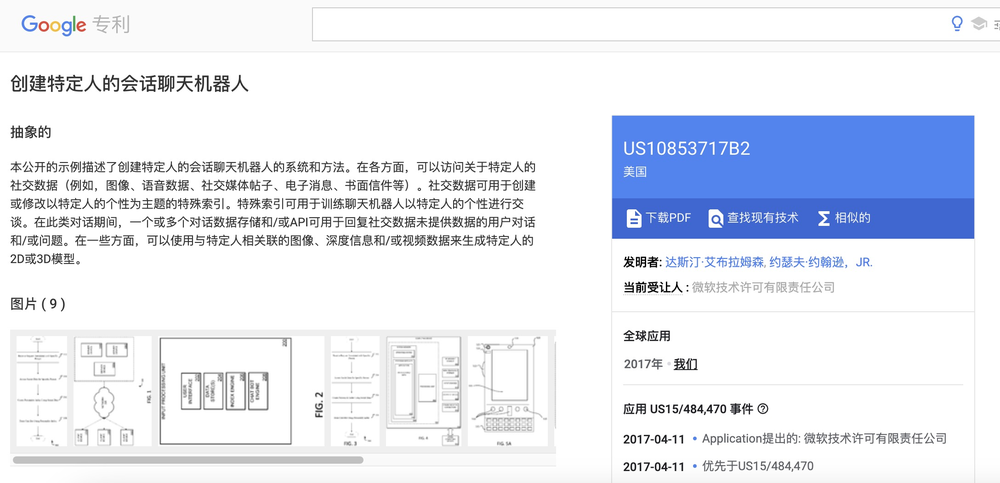
Task: Click the 下载PDF document icon
Action: pyautogui.click(x=633, y=218)
